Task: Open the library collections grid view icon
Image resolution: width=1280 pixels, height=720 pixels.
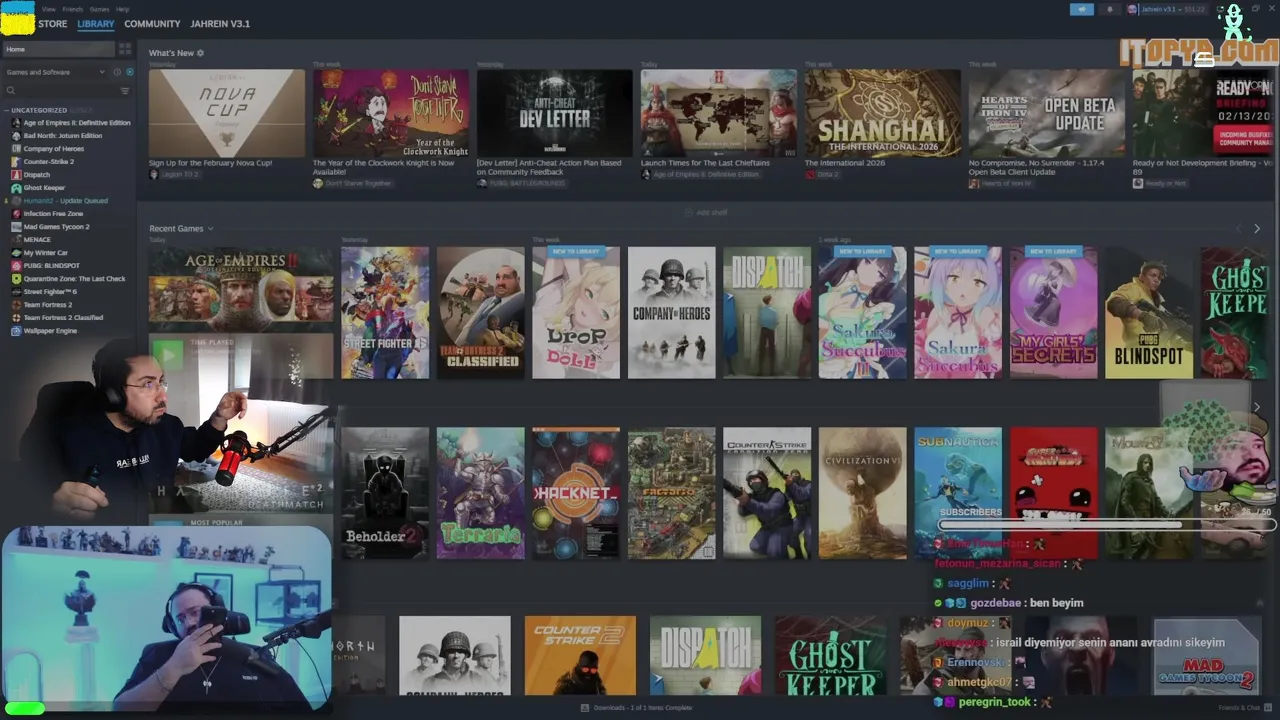Action: pyautogui.click(x=125, y=49)
